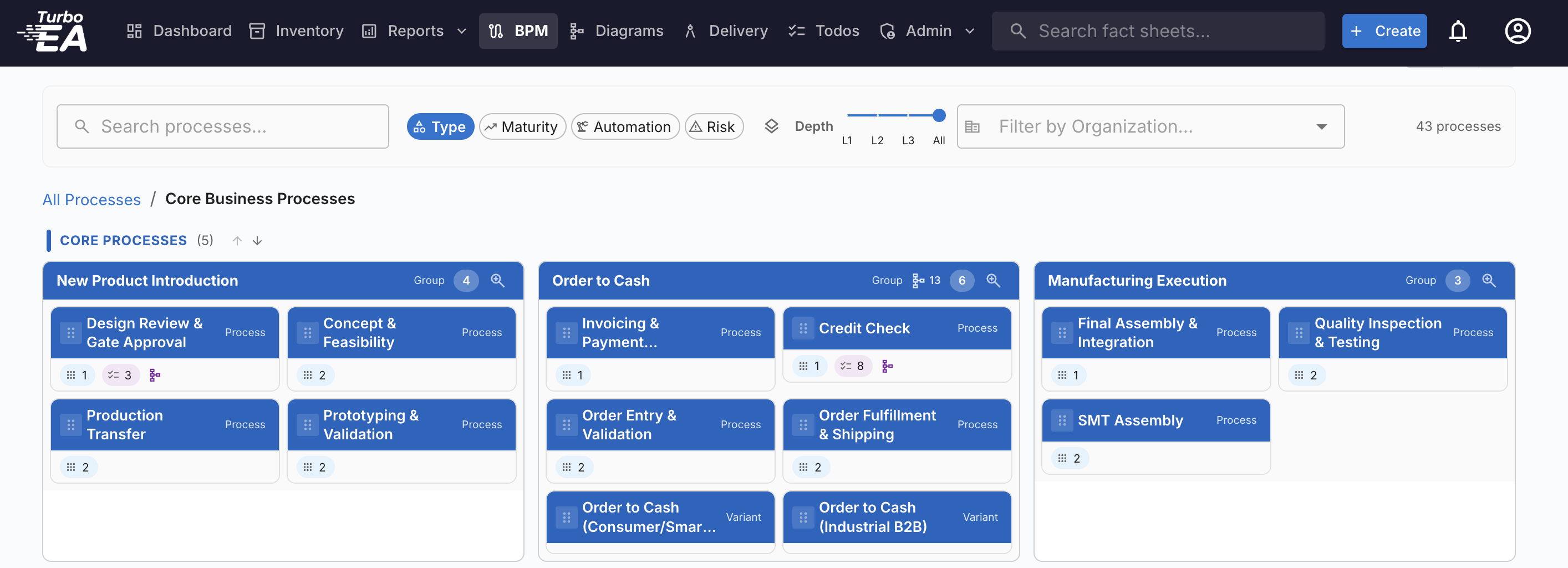Click the diagram icon on Credit Check card

(888, 366)
